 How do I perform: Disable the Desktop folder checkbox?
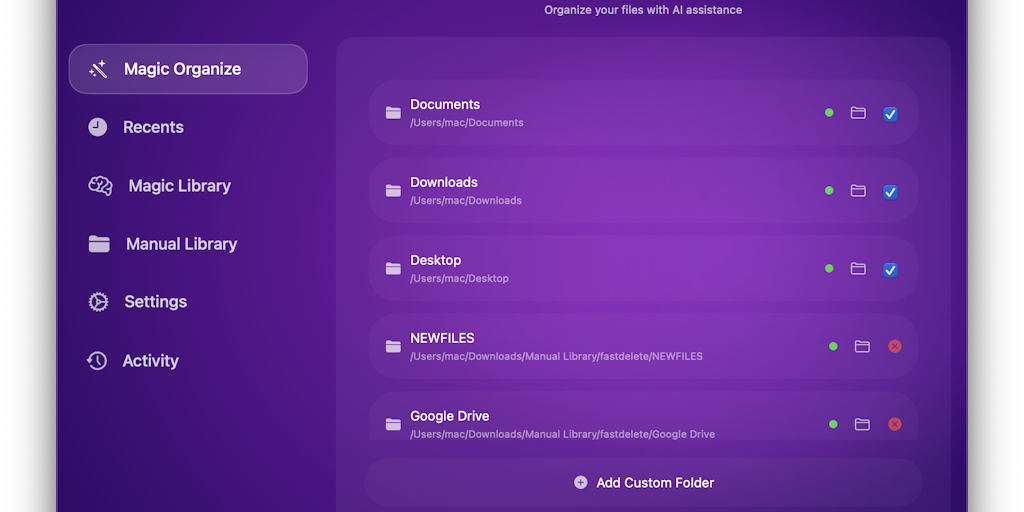[x=890, y=270]
